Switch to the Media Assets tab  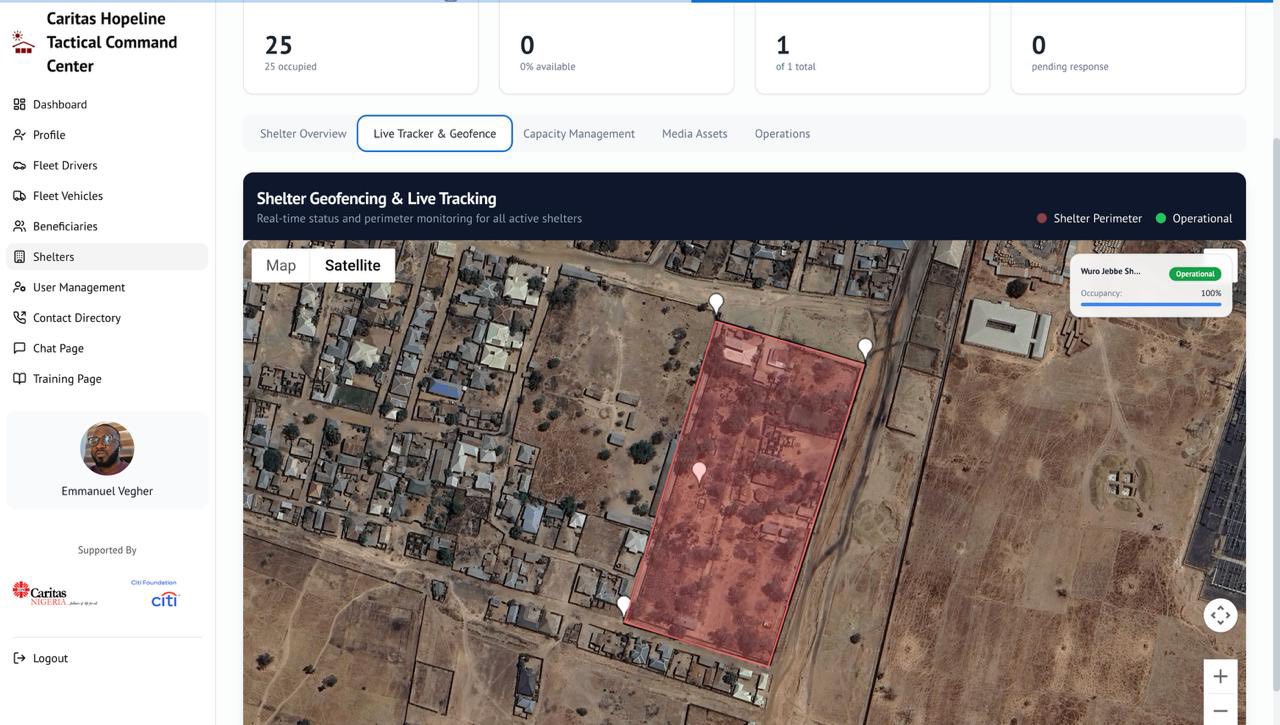(694, 134)
